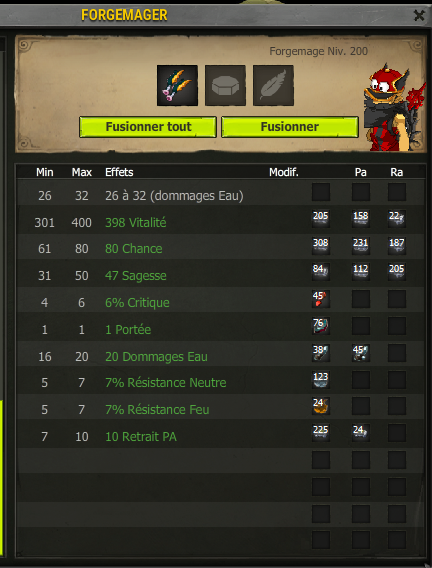This screenshot has width=432, height=568.
Task: Select the 231 Pa Chance rune
Action: click(x=361, y=246)
